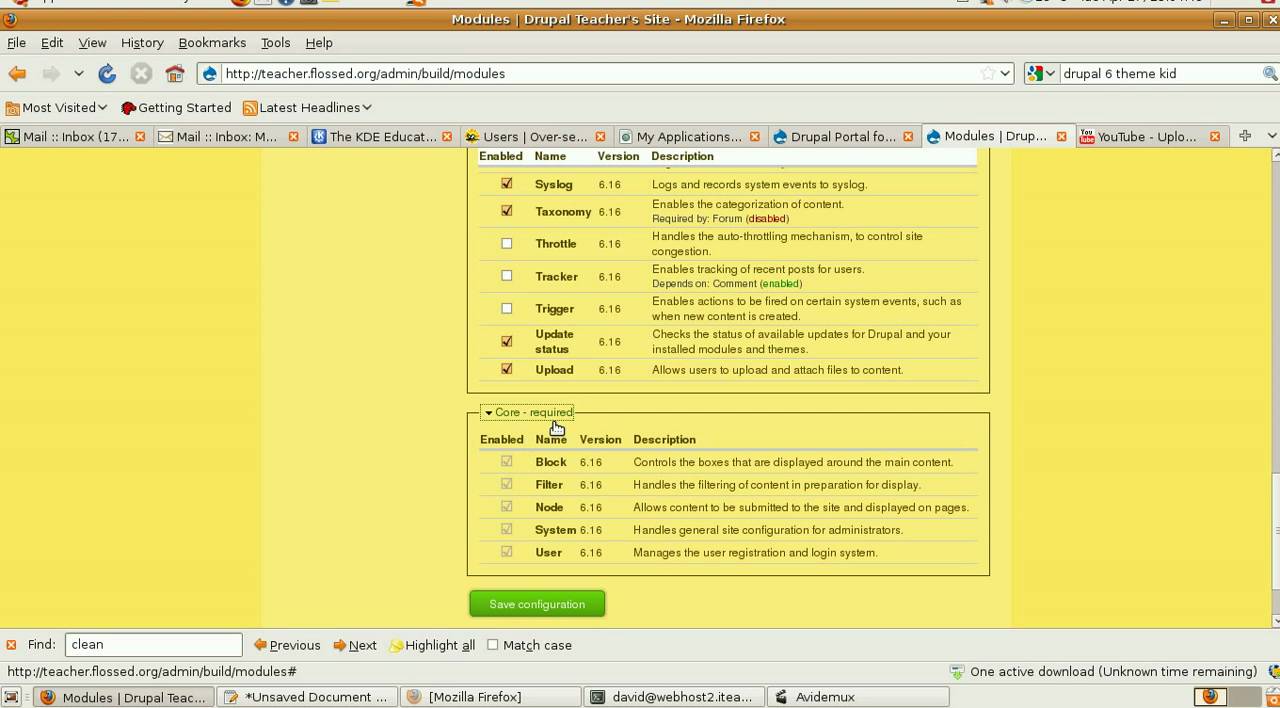
Task: Click the Find text input field
Action: point(153,645)
